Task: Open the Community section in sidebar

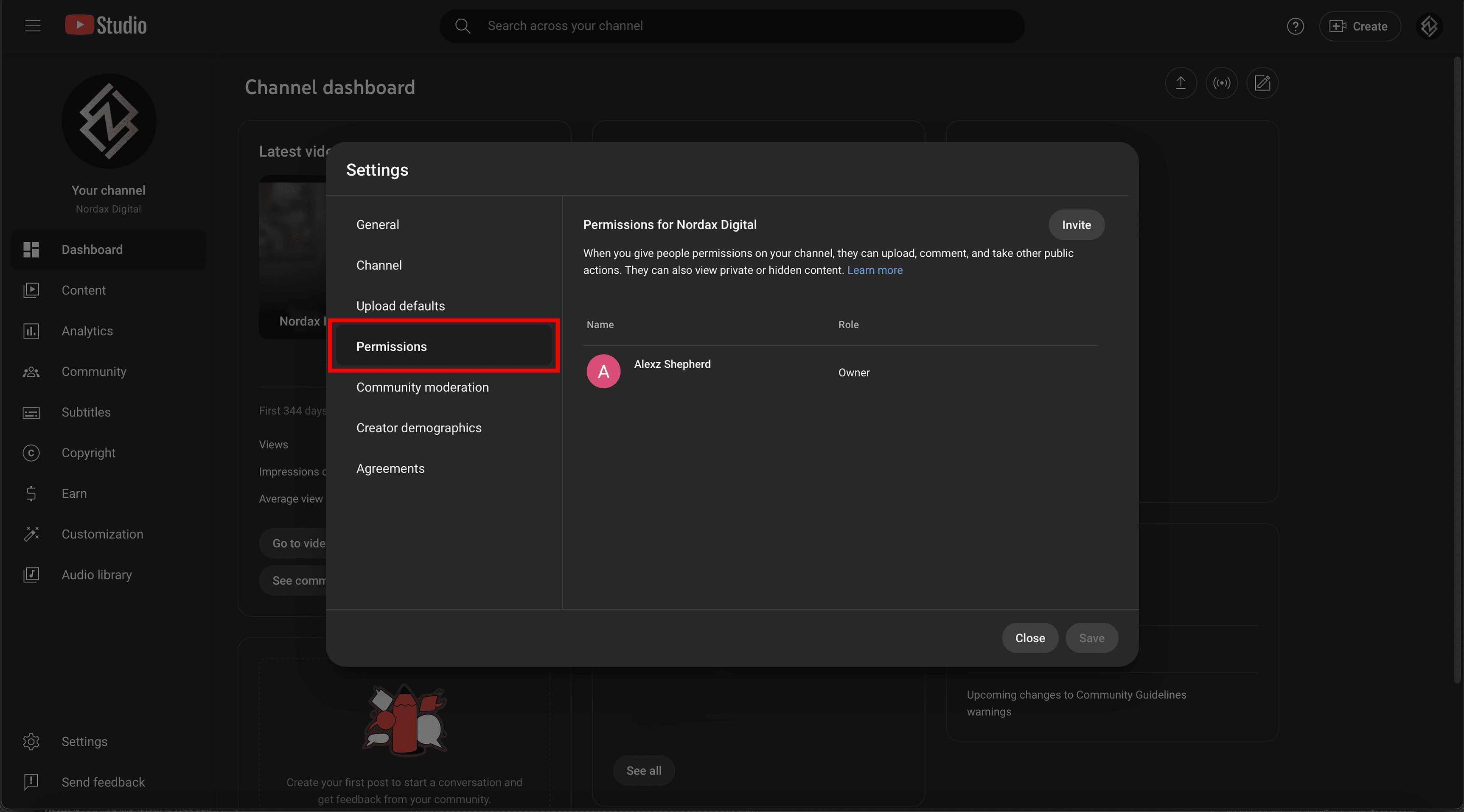Action: click(94, 371)
